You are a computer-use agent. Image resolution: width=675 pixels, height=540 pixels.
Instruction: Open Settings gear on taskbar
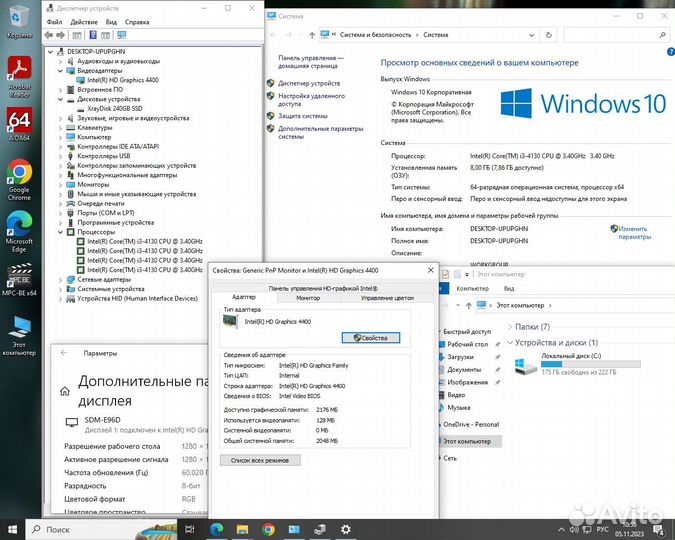coord(346,529)
